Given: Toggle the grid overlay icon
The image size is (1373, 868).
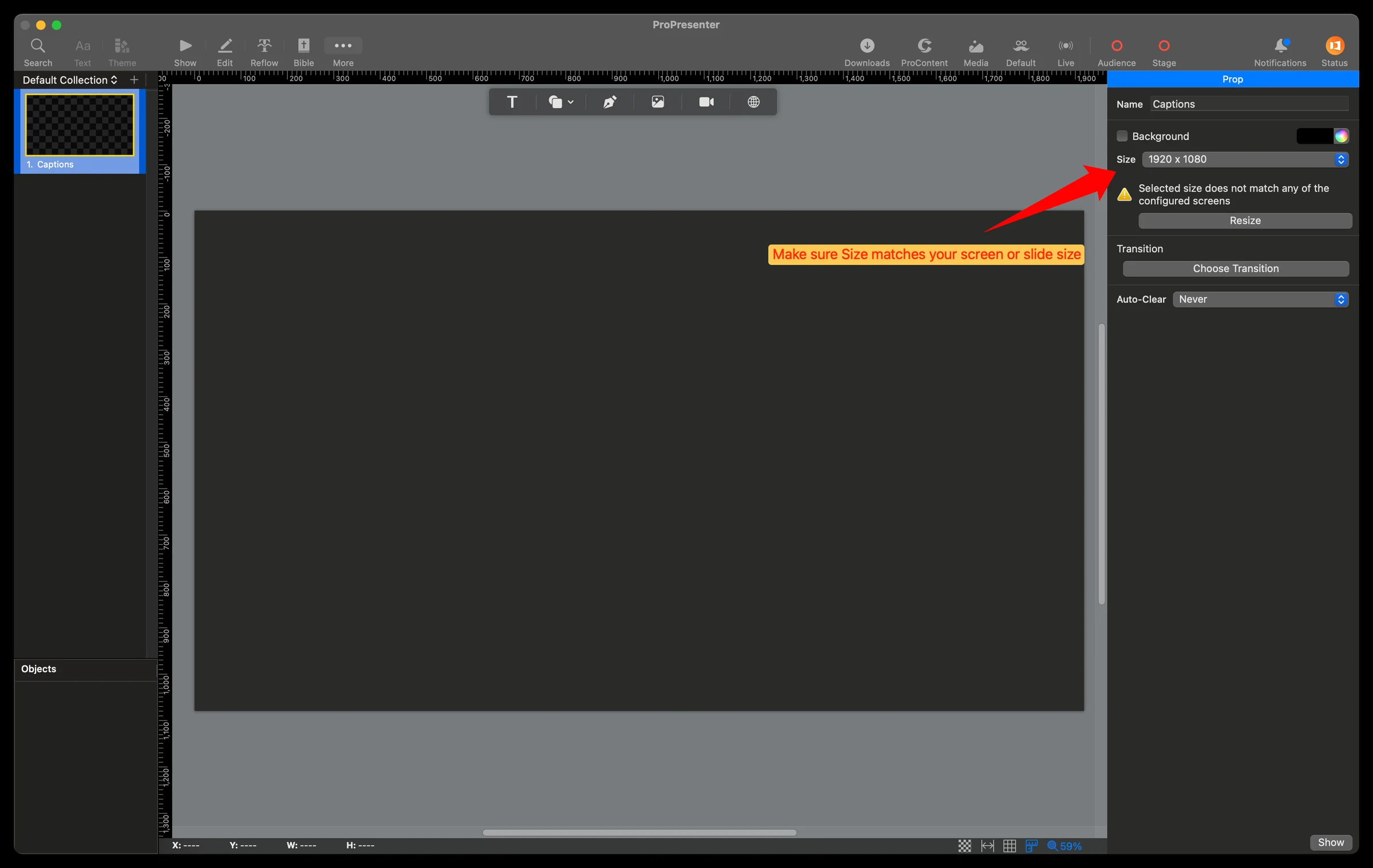Looking at the screenshot, I should point(1010,846).
